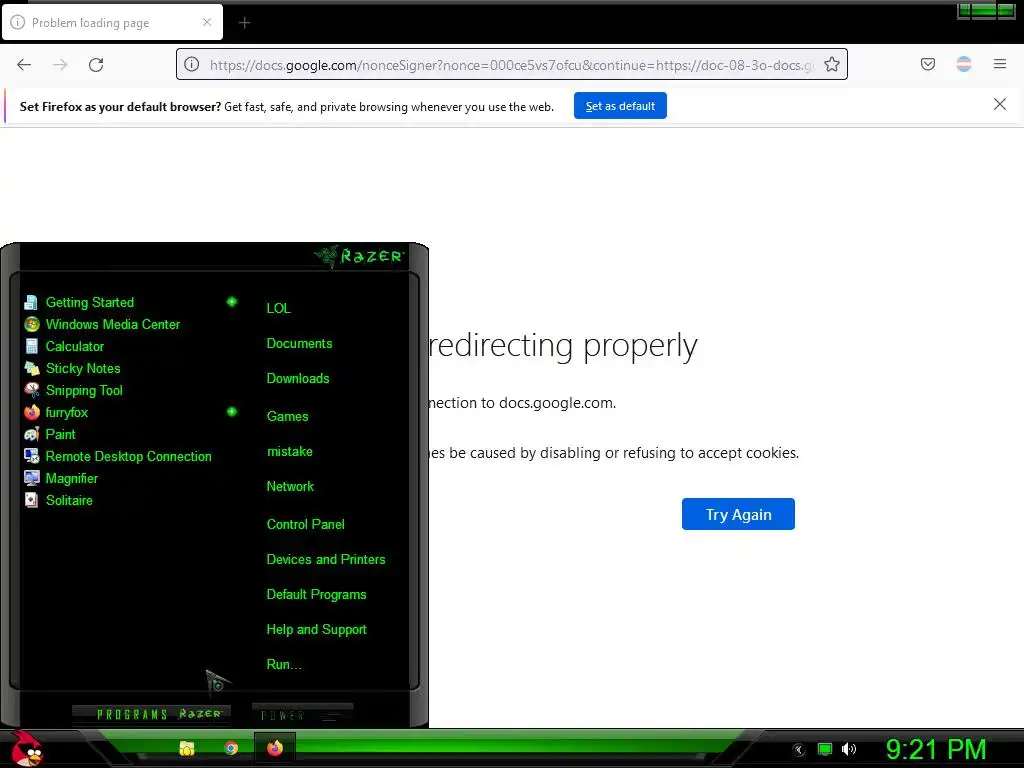
Task: Open Downloads folder link
Action: [x=298, y=379]
